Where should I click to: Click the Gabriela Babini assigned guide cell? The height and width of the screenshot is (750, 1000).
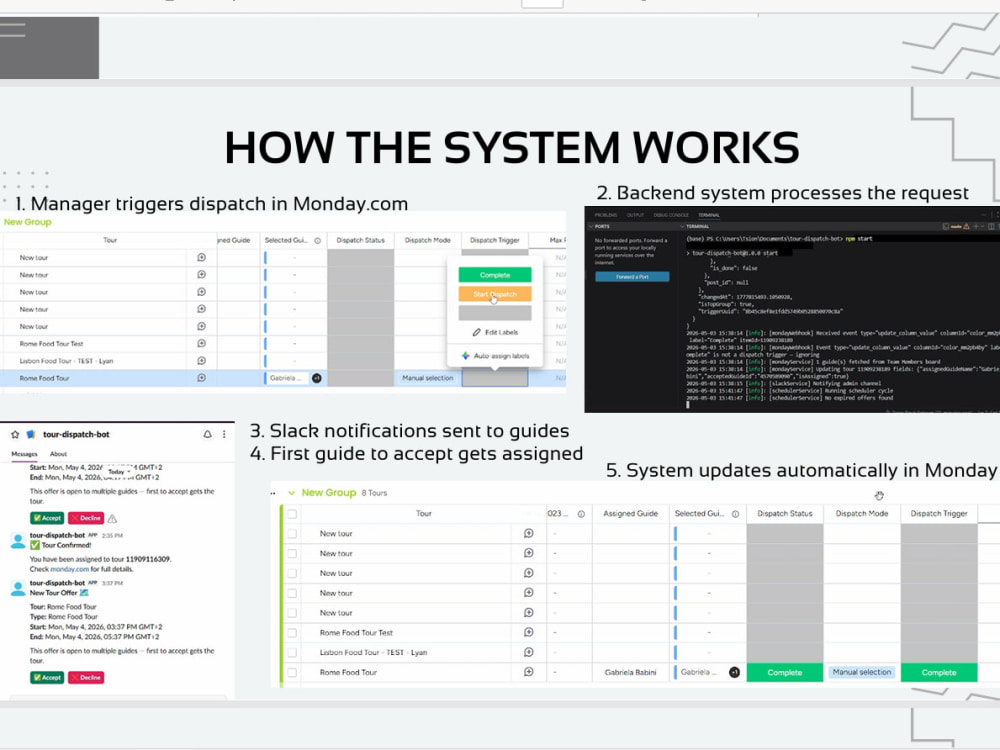[630, 672]
